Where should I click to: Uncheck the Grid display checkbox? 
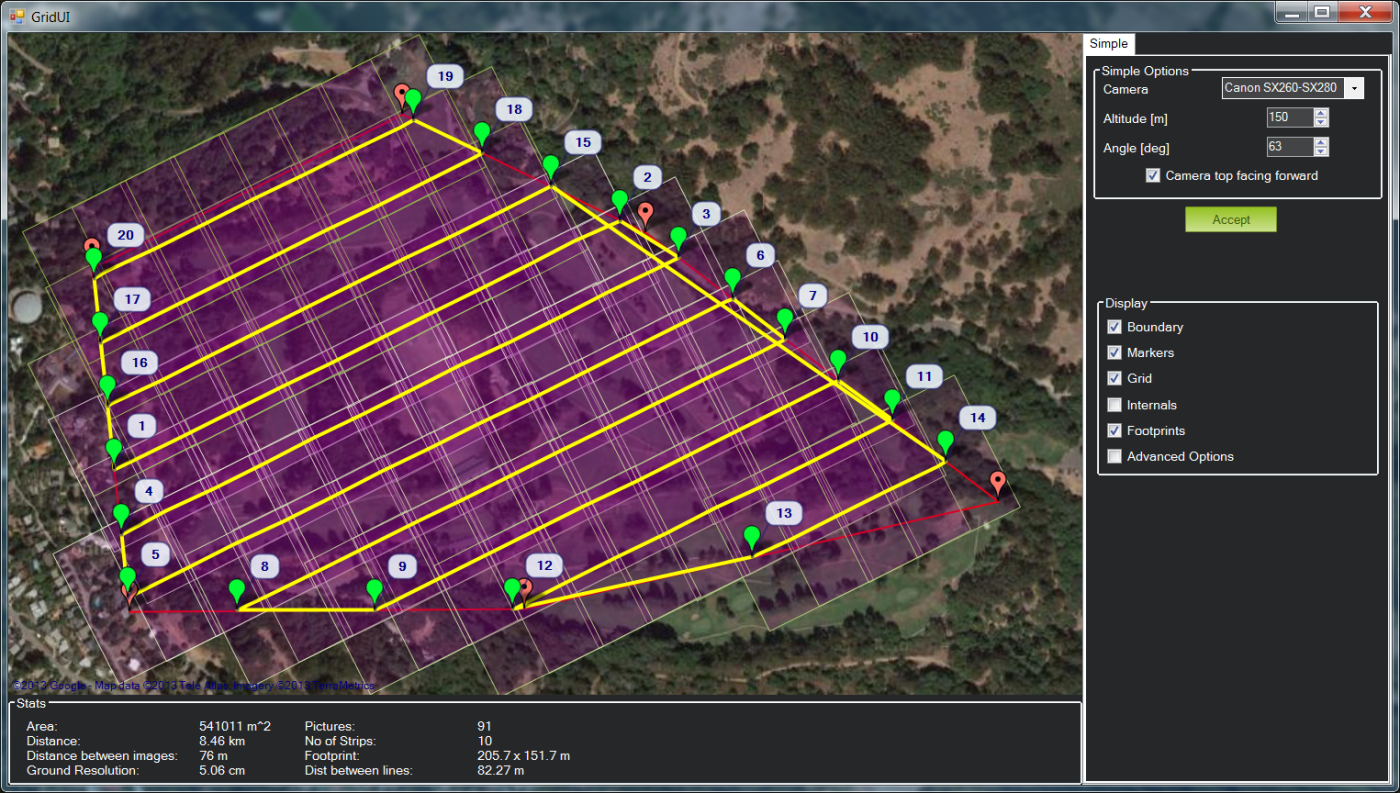coord(1114,379)
